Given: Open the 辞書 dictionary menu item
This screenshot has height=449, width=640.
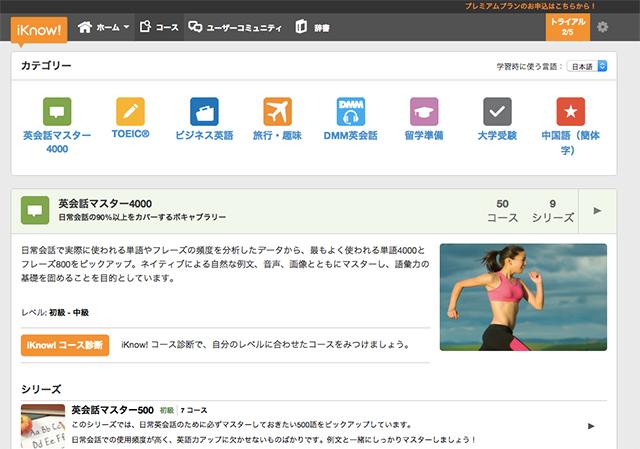Looking at the screenshot, I should click(x=313, y=27).
